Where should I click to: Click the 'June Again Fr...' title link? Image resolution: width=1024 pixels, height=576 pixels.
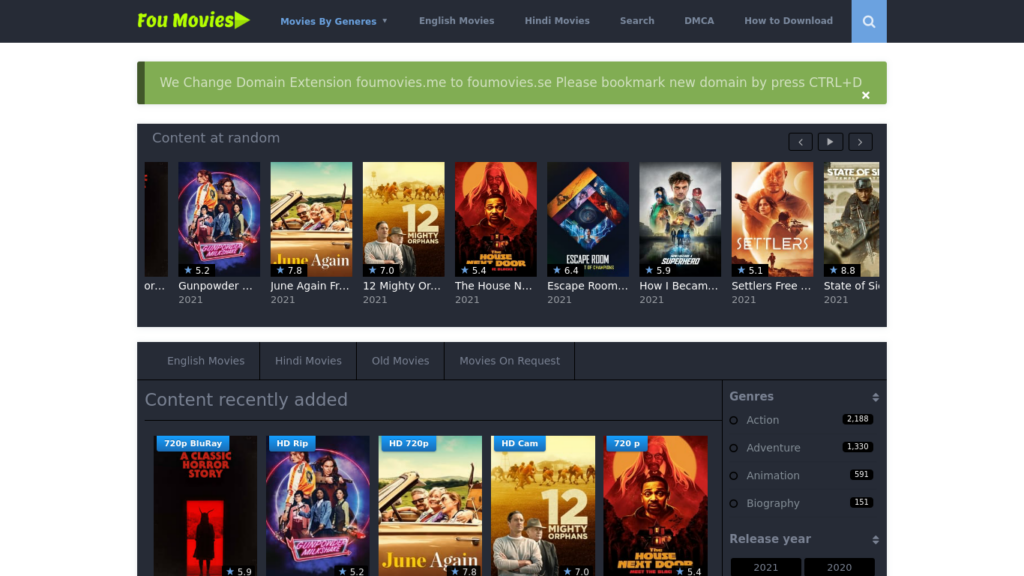click(x=310, y=285)
